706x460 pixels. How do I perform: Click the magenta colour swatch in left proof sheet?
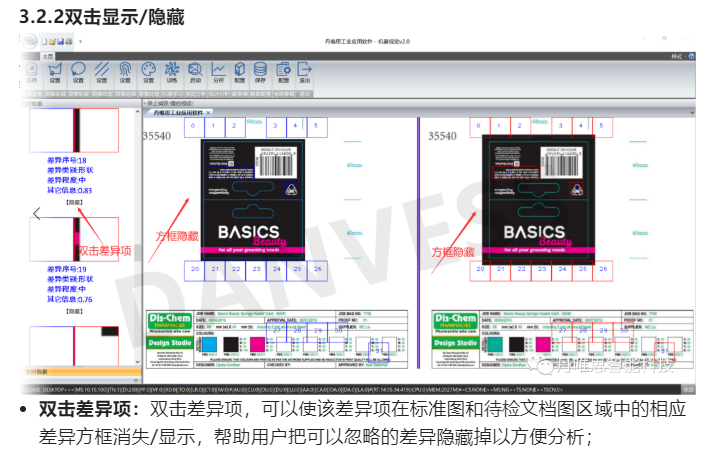[x=257, y=345]
